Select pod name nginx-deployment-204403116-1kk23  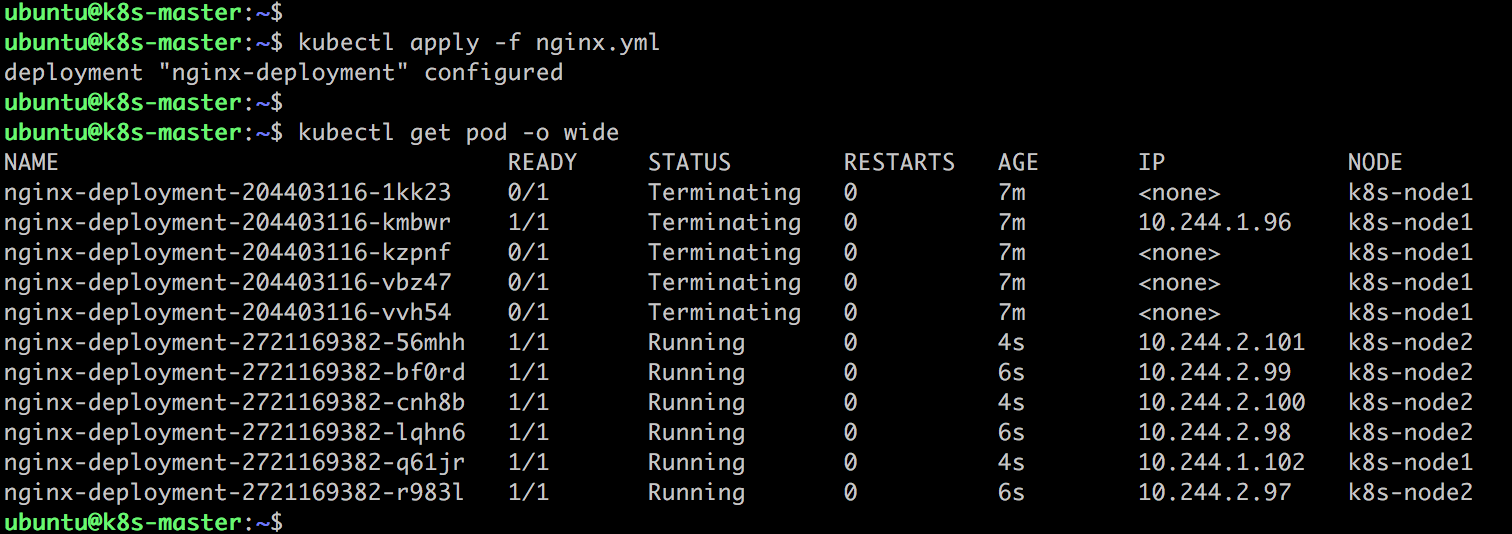[228, 192]
